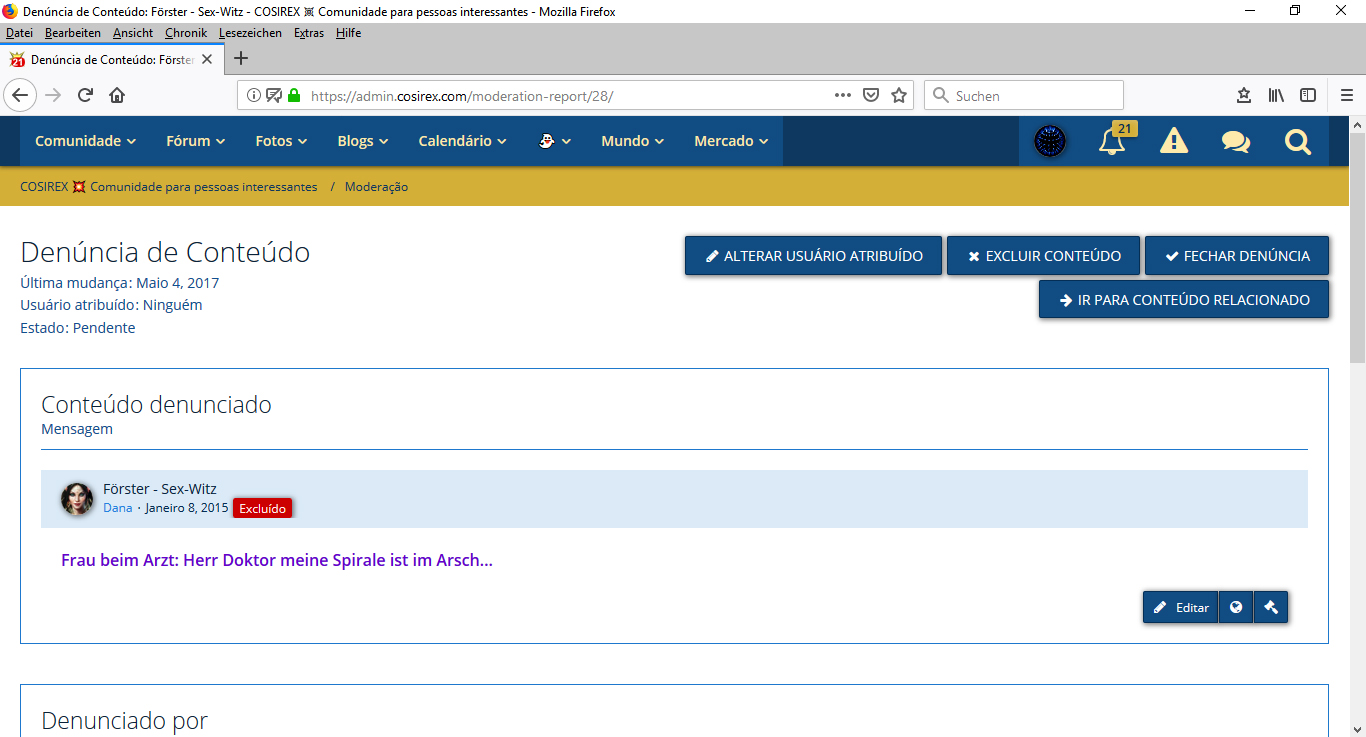The image size is (1366, 737).
Task: Click the warning triangle moderation icon
Action: coord(1173,141)
